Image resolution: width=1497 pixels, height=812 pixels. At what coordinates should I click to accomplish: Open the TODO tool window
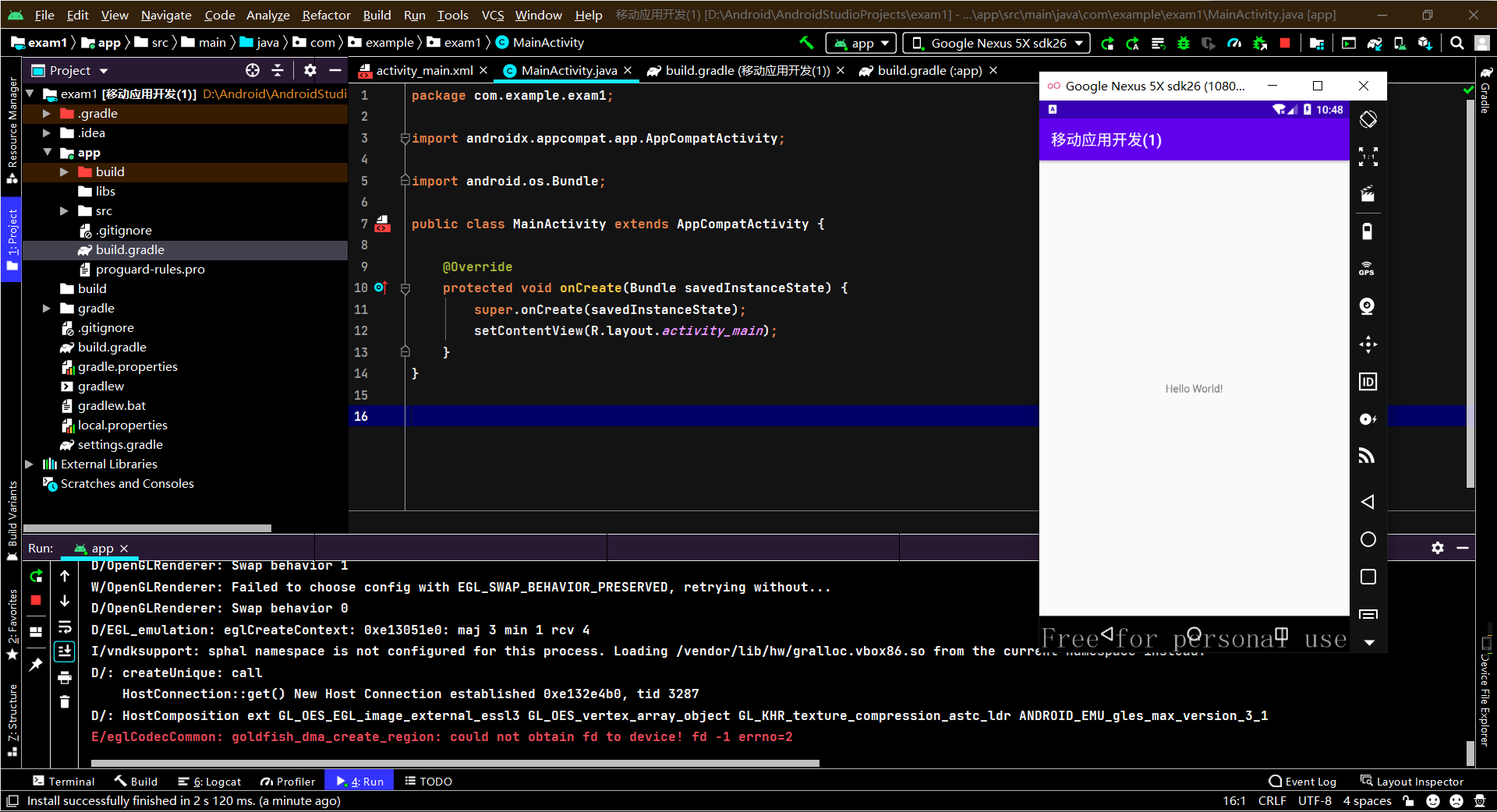428,782
